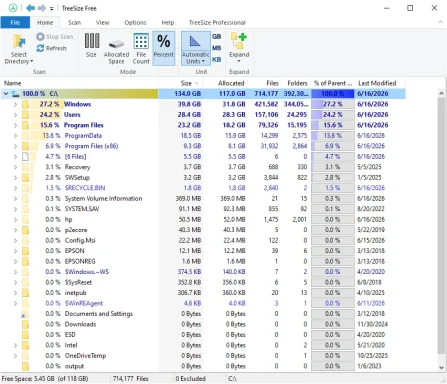Click the 24.2 % parent bar for Users

pyautogui.click(x=333, y=115)
